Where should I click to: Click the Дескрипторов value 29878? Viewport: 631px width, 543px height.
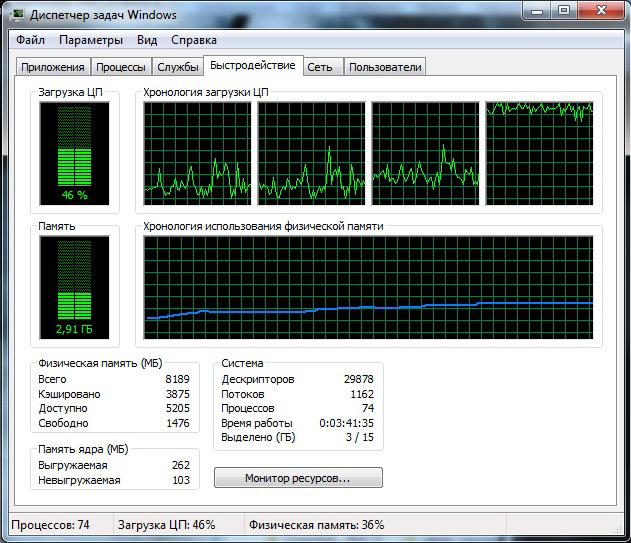pyautogui.click(x=359, y=379)
